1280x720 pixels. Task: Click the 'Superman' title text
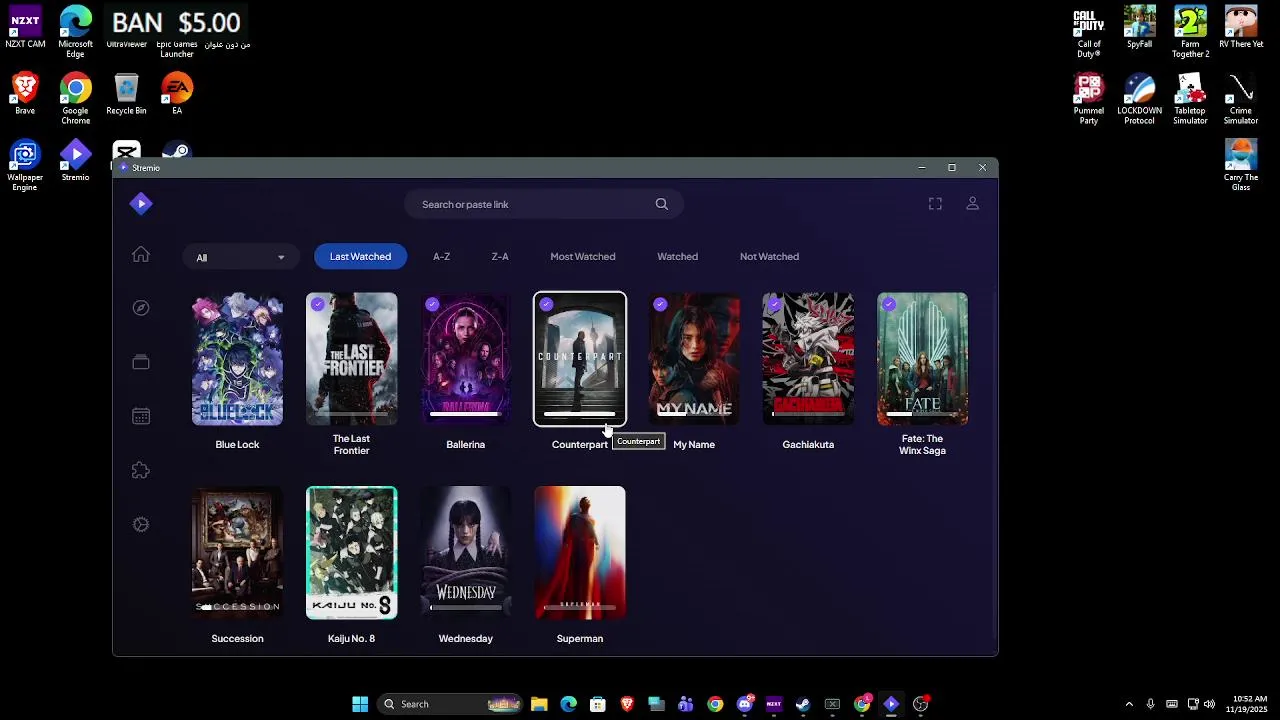[580, 639]
